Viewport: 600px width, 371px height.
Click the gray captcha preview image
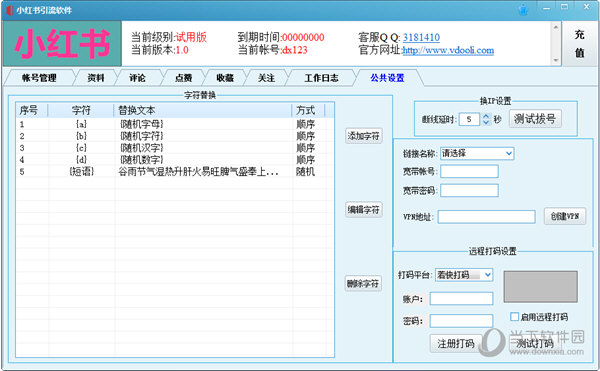[540, 287]
